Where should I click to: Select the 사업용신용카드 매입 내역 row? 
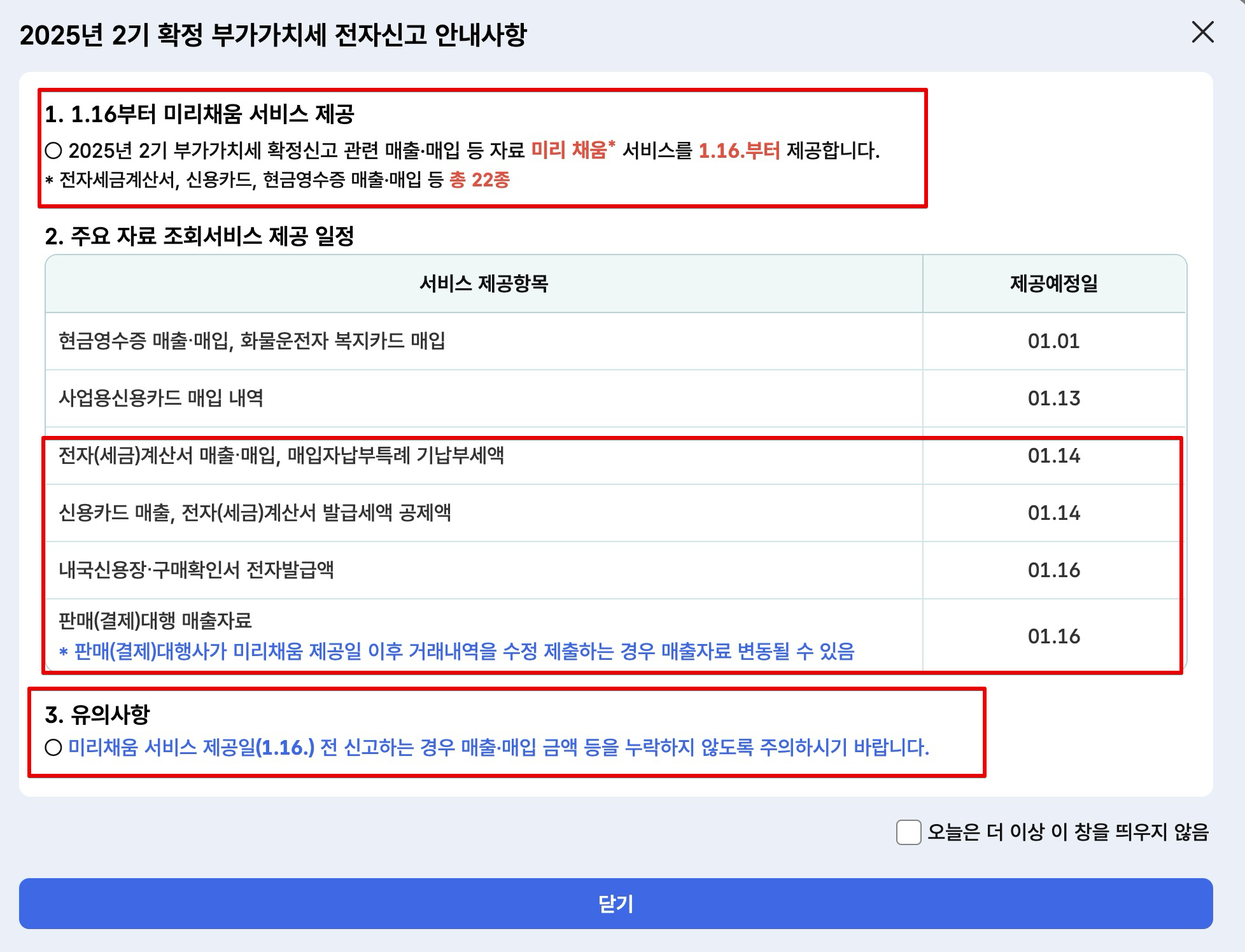pos(161,398)
